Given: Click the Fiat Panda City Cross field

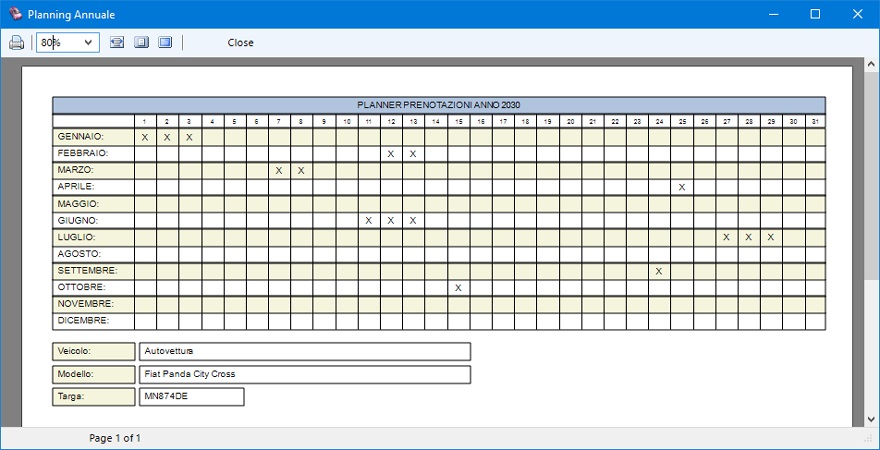Looking at the screenshot, I should (304, 374).
